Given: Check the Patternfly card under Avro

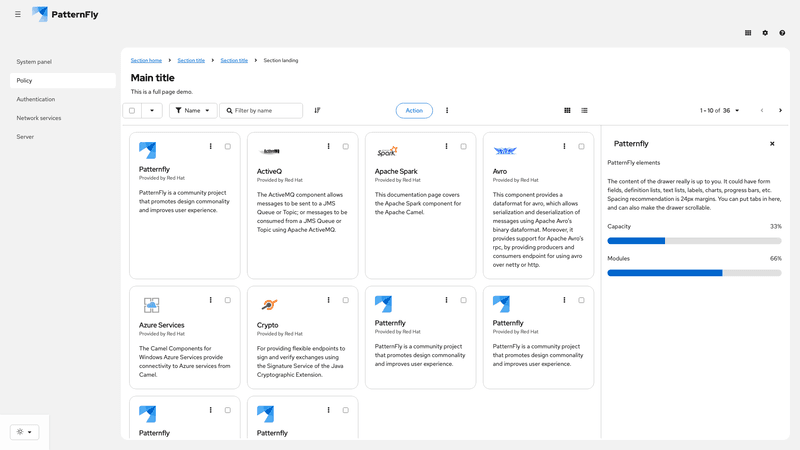Looking at the screenshot, I should pos(581,300).
